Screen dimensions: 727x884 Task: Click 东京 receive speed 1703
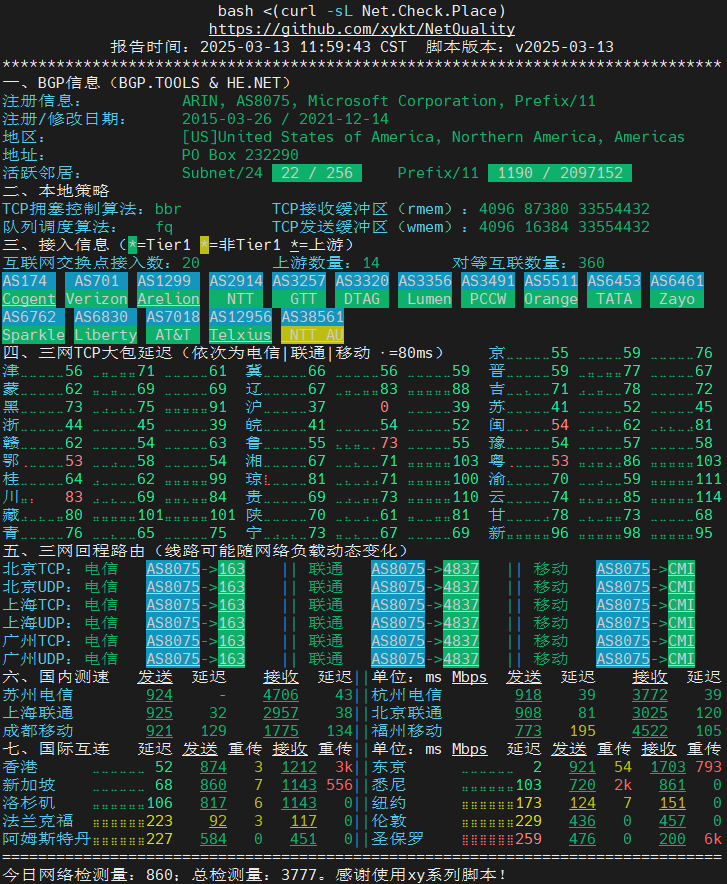[668, 767]
